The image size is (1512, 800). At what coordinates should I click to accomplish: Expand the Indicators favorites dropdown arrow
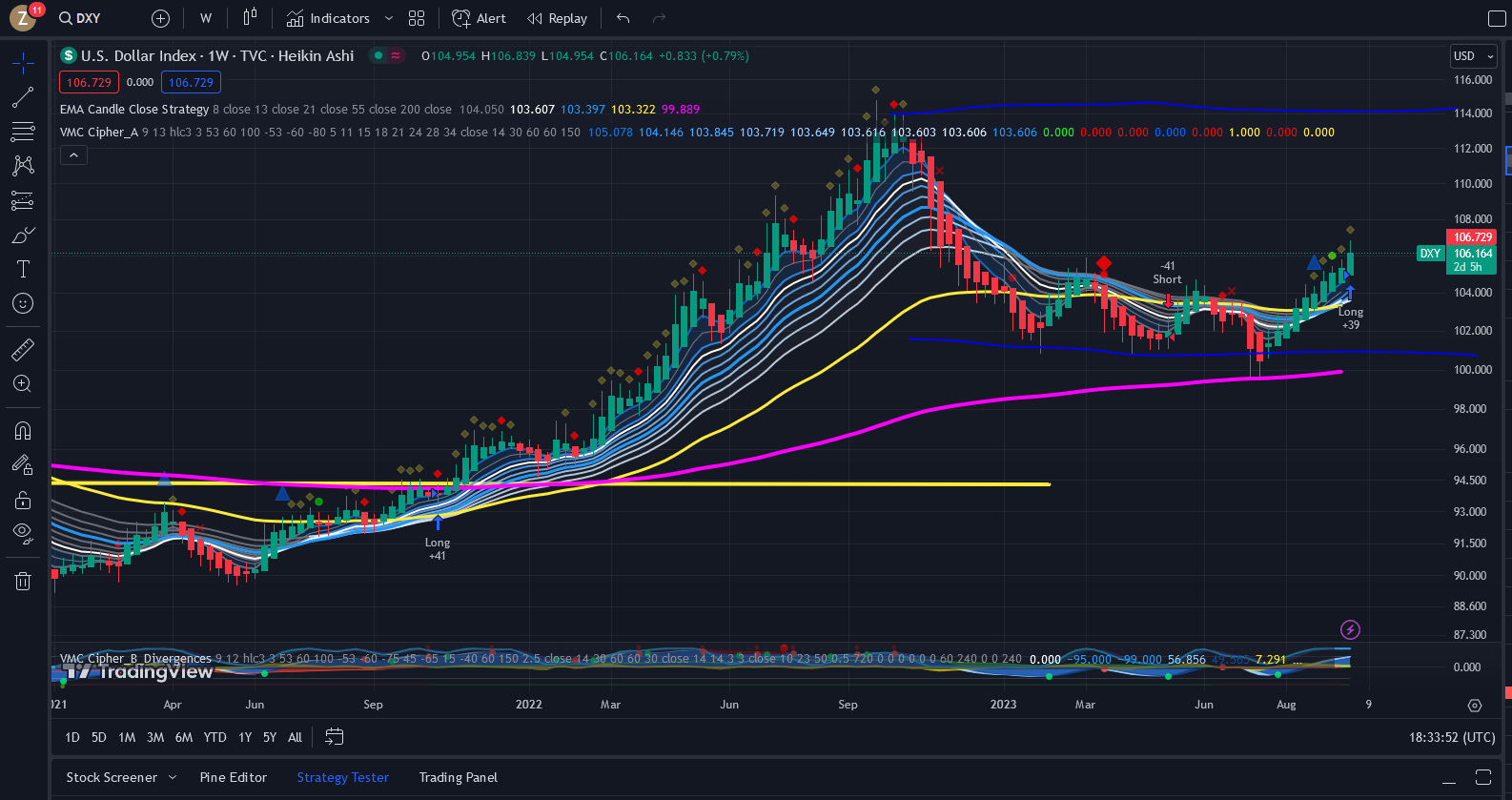tap(388, 18)
